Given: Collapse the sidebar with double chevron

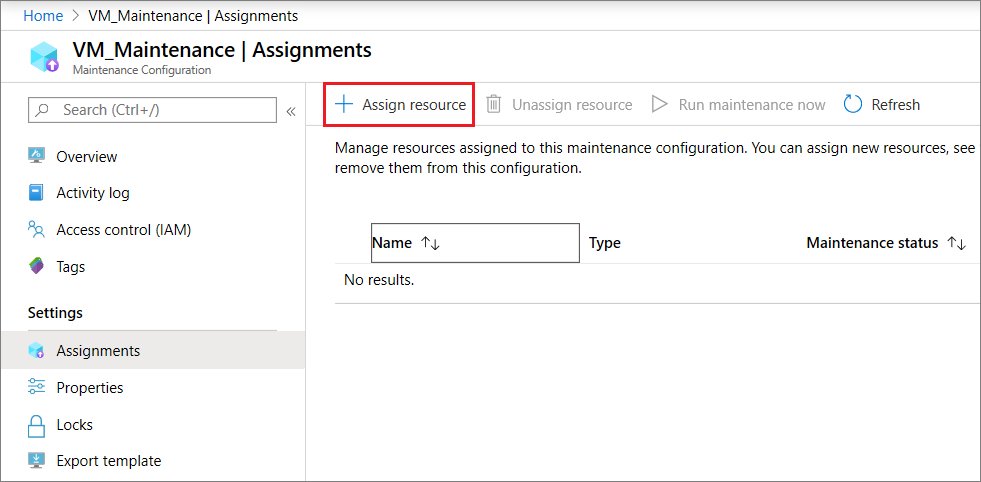Looking at the screenshot, I should (x=291, y=111).
